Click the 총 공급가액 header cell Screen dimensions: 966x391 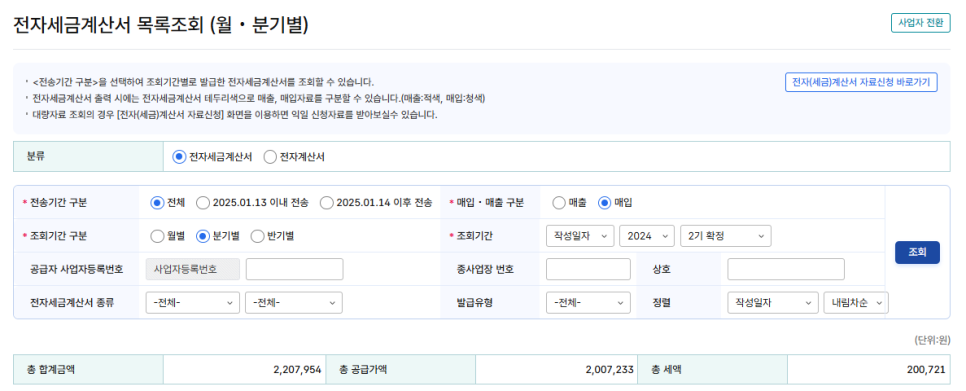click(400, 369)
